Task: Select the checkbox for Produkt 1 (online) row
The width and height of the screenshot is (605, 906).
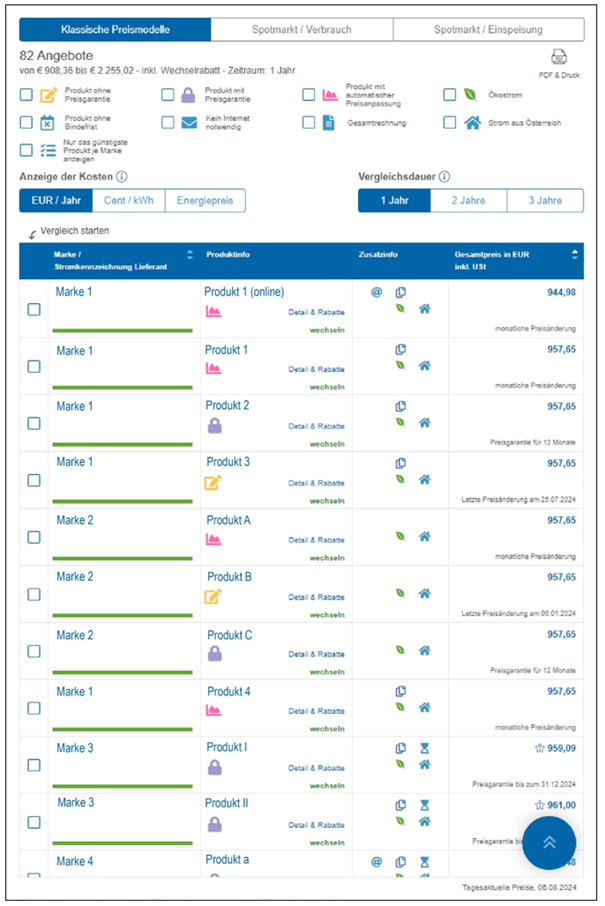Action: pyautogui.click(x=34, y=310)
